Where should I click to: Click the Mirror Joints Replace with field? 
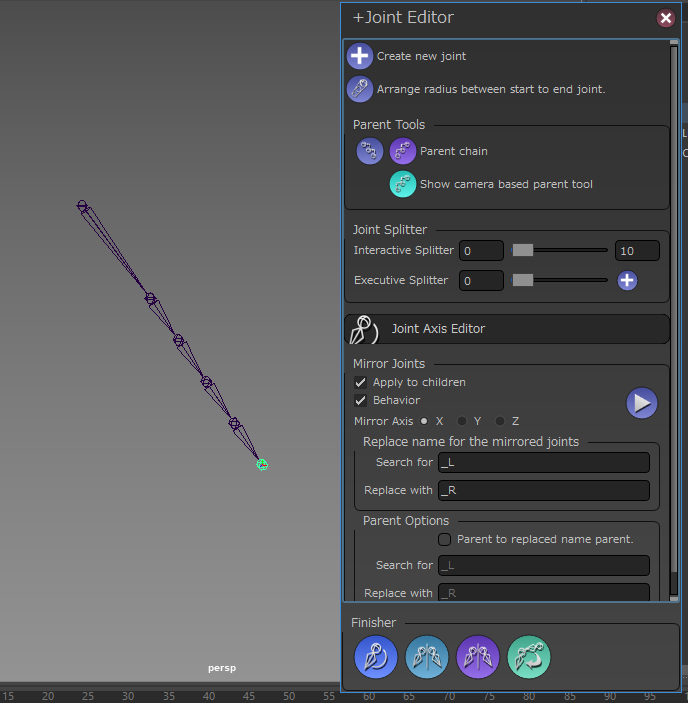544,490
